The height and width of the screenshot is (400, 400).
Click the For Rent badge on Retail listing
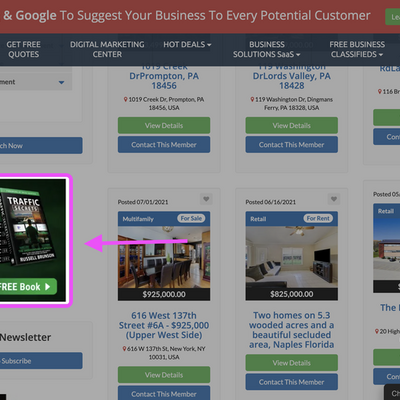pos(318,218)
